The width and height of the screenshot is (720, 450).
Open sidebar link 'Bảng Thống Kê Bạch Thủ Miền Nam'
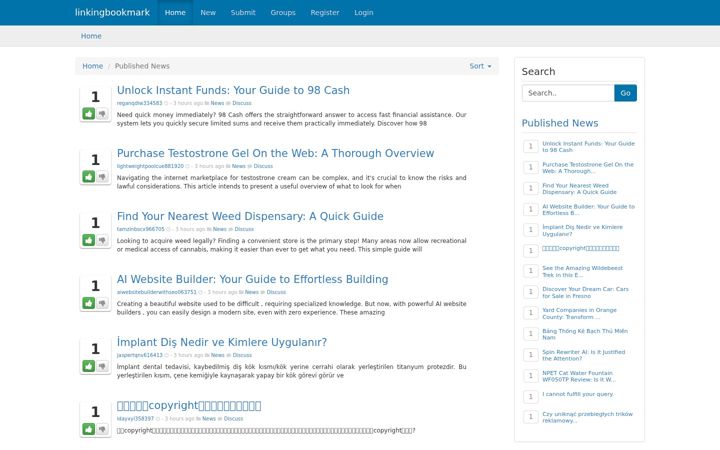coord(585,334)
